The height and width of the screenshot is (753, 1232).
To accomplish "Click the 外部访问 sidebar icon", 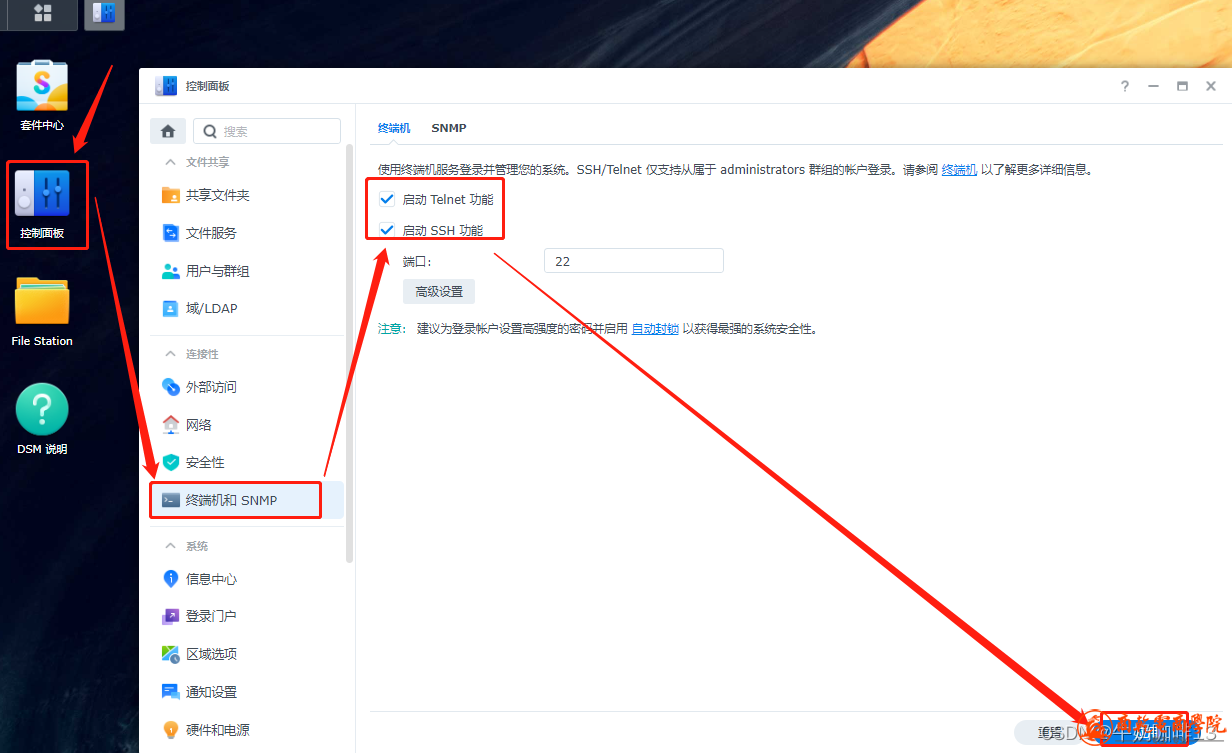I will point(171,387).
